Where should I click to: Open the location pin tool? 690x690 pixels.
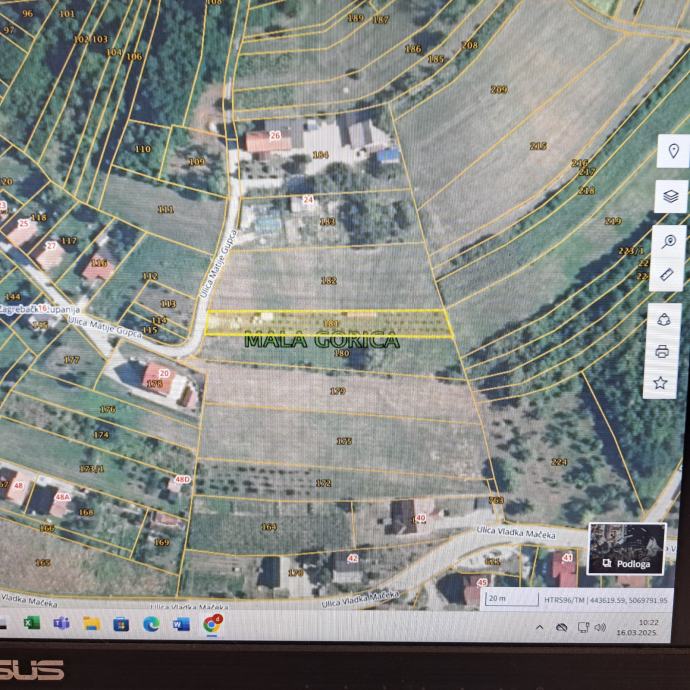(x=673, y=151)
